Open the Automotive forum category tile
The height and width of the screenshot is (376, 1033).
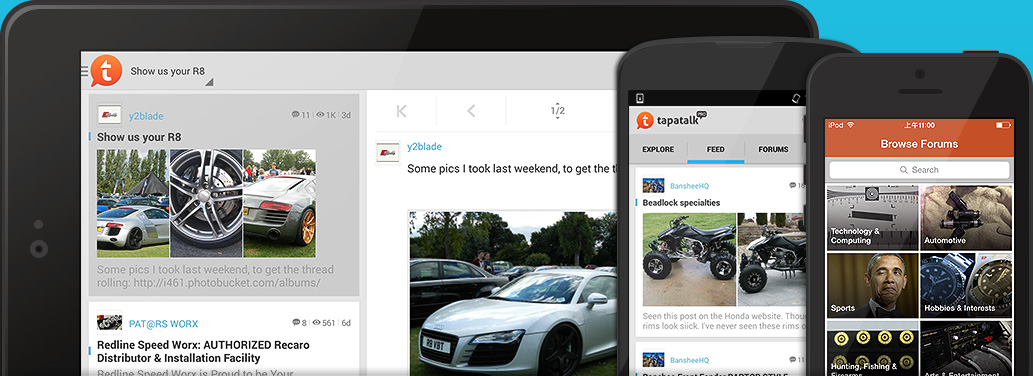pos(966,217)
